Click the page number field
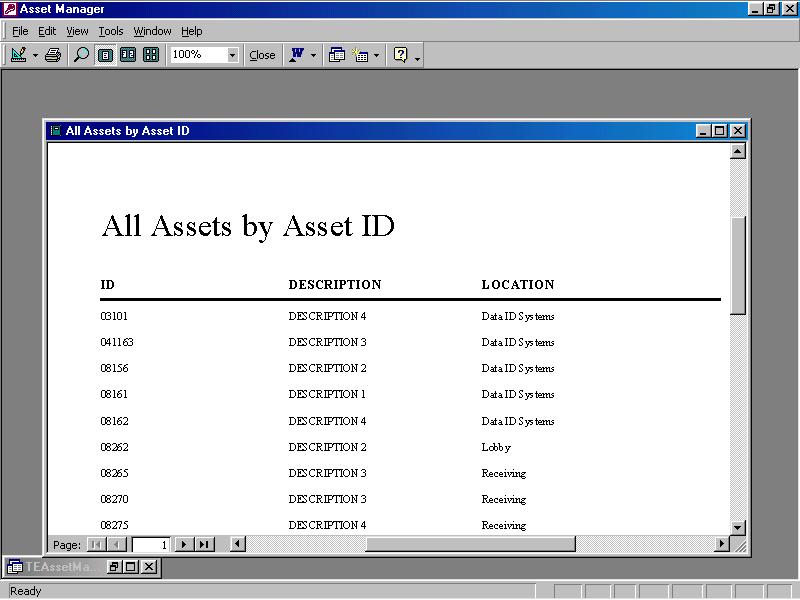The height and width of the screenshot is (600, 800). click(x=151, y=544)
